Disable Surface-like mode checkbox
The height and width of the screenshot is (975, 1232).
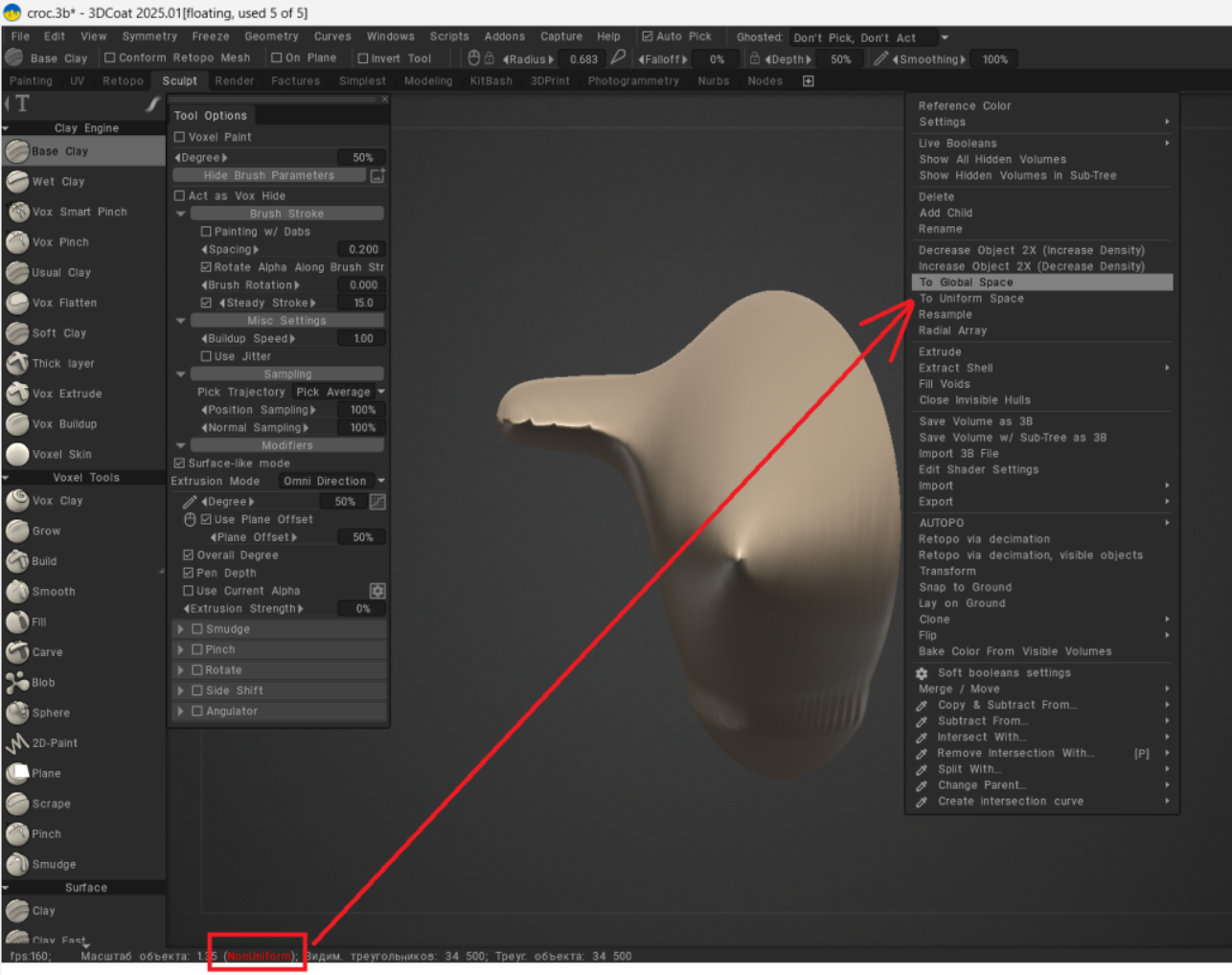180,464
